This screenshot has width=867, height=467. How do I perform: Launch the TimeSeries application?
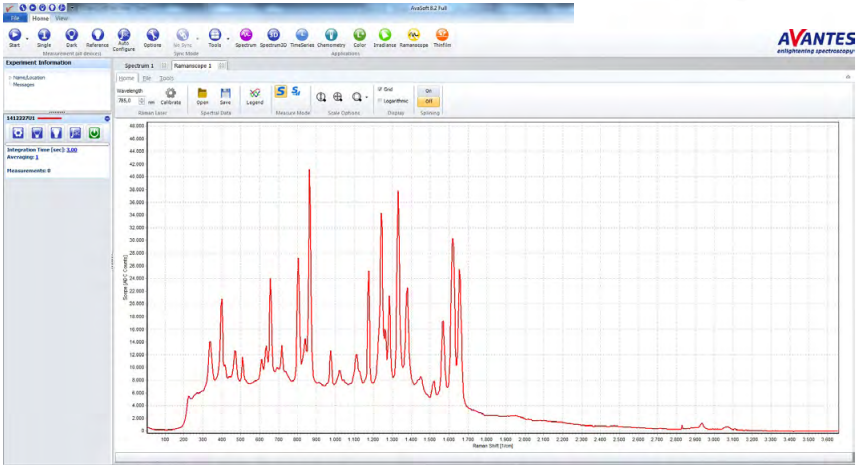(302, 38)
